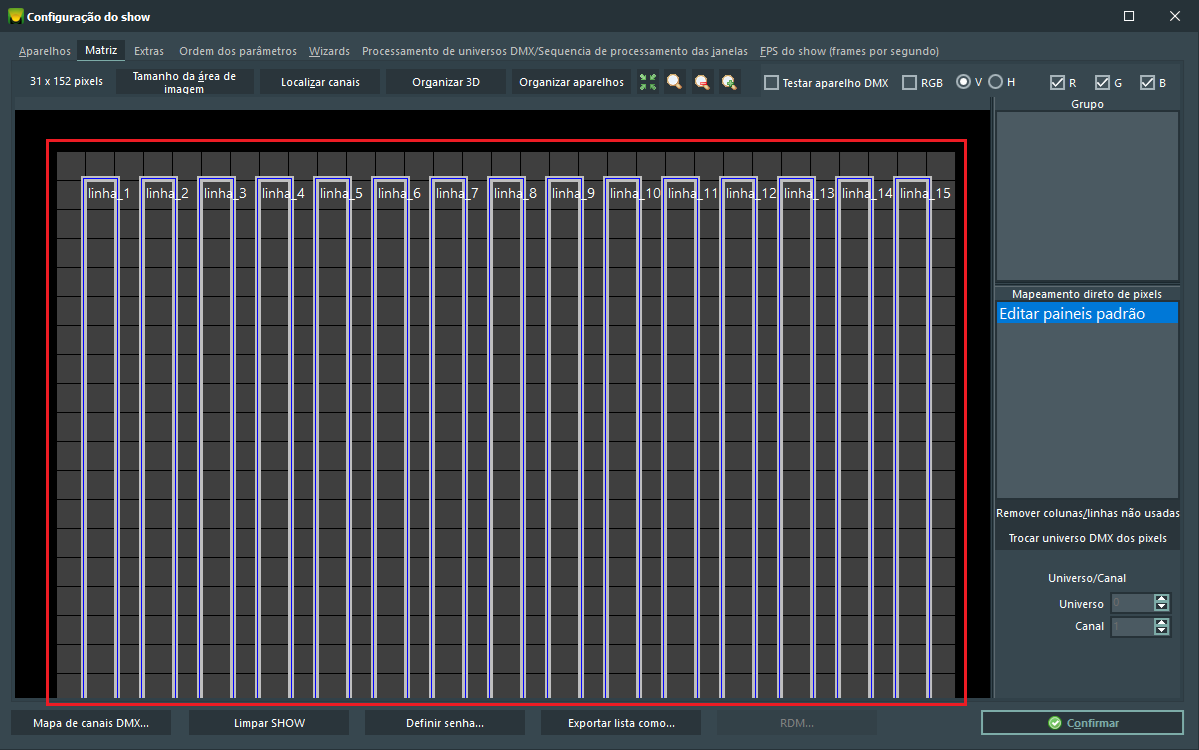Image resolution: width=1199 pixels, height=750 pixels.
Task: Decrease the Canal value with down arrow
Action: point(1161,631)
